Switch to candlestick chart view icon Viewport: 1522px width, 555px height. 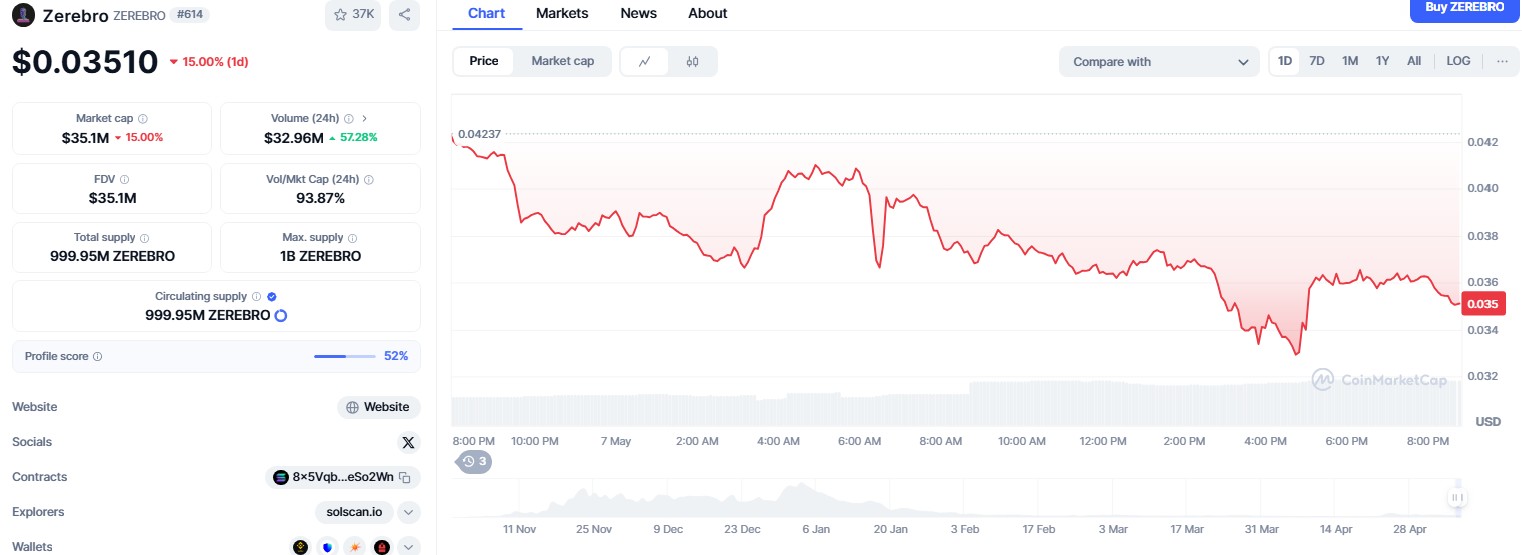(x=693, y=62)
